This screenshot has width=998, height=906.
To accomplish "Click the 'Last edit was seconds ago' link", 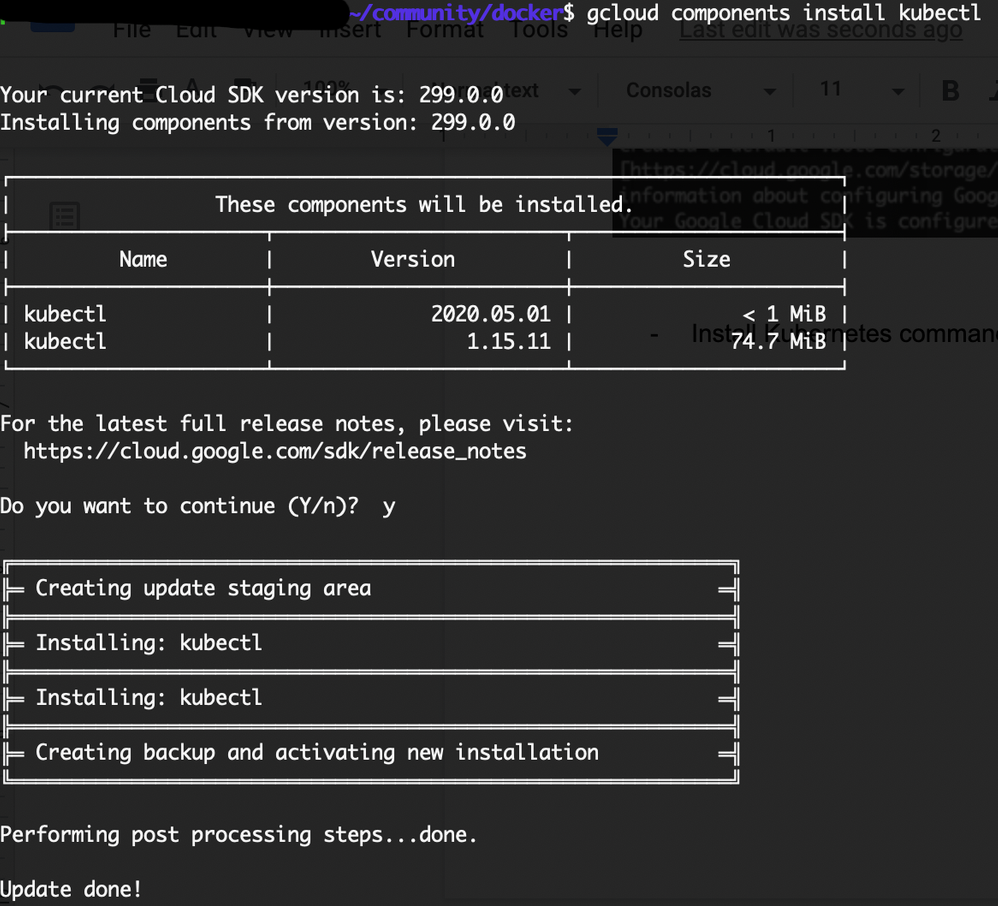I will point(820,30).
